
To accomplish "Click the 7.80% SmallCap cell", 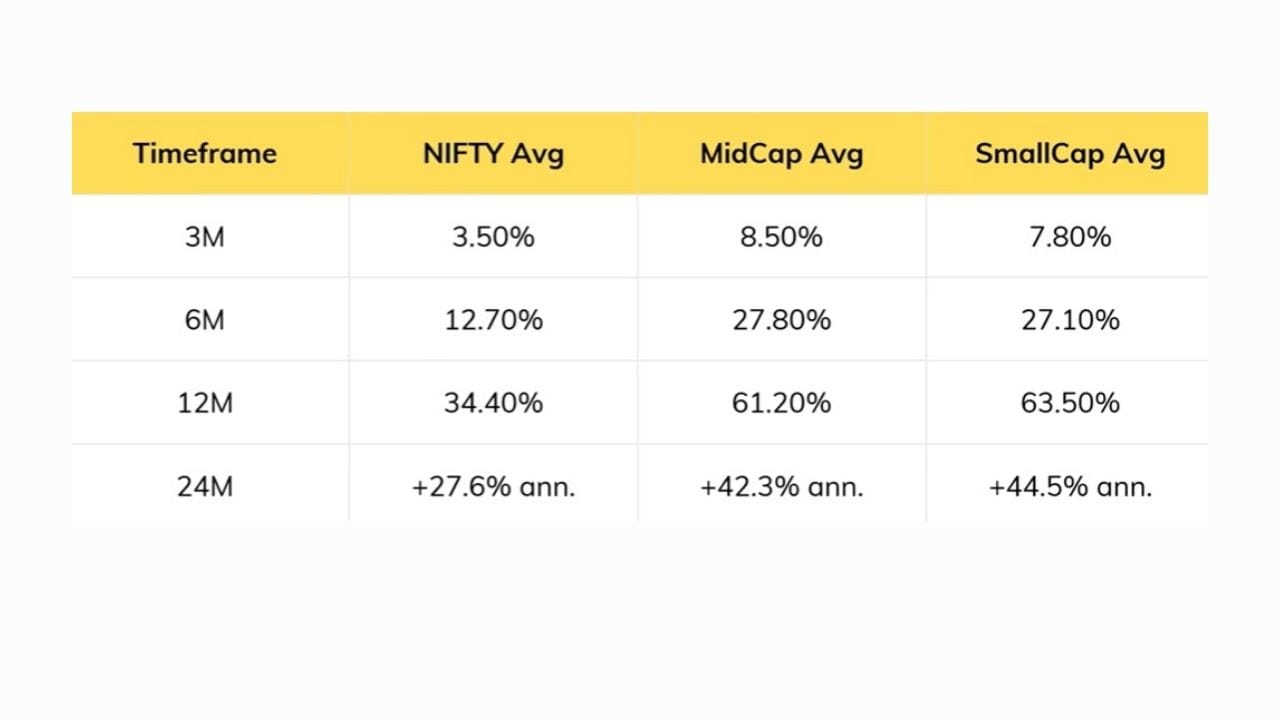I will pyautogui.click(x=1070, y=237).
